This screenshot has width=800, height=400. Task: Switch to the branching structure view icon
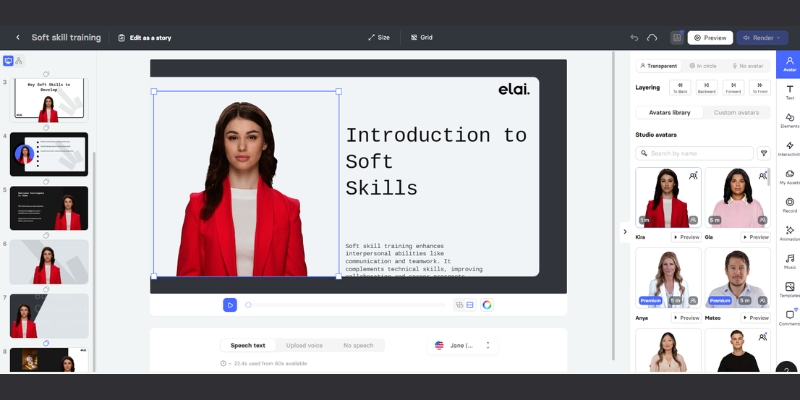tap(19, 61)
